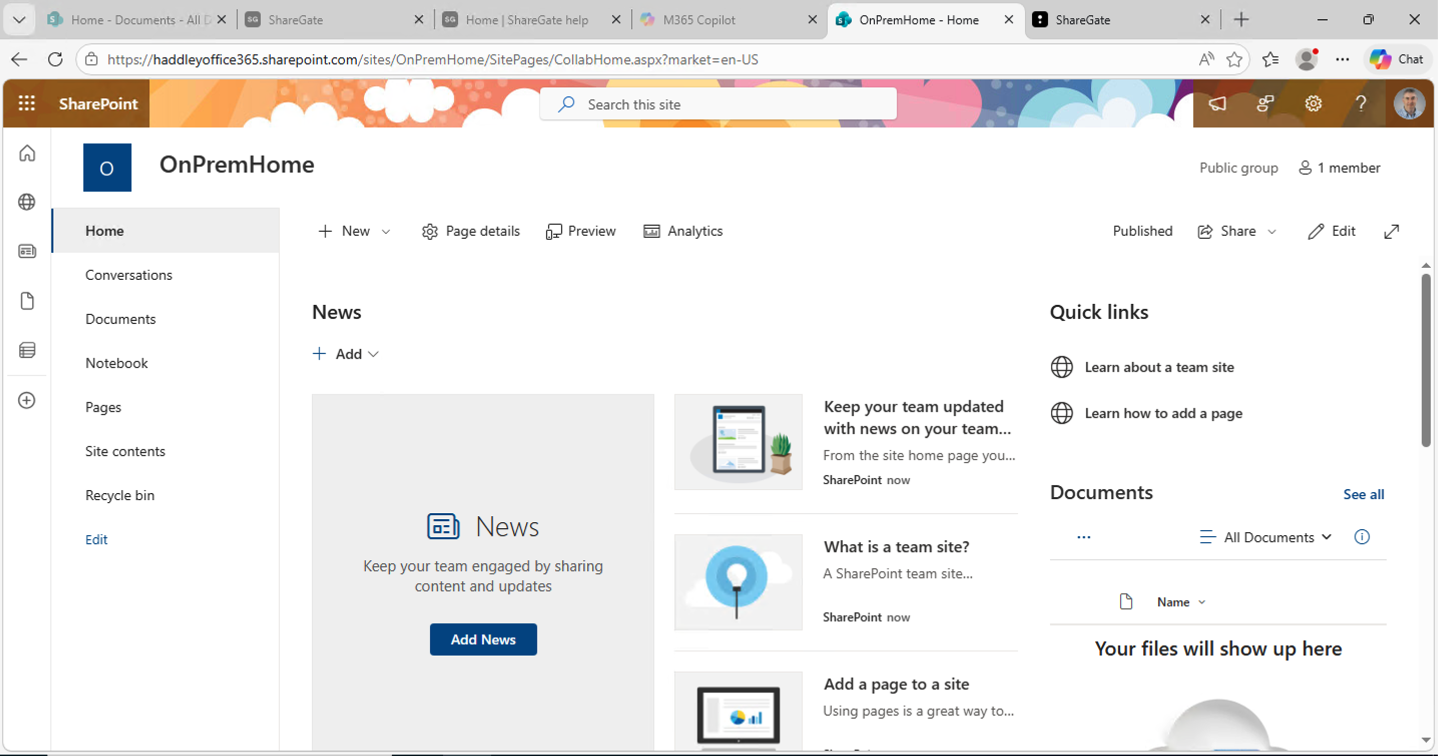The image size is (1438, 756).
Task: Open the tab search dropdown arrow
Action: pos(19,19)
